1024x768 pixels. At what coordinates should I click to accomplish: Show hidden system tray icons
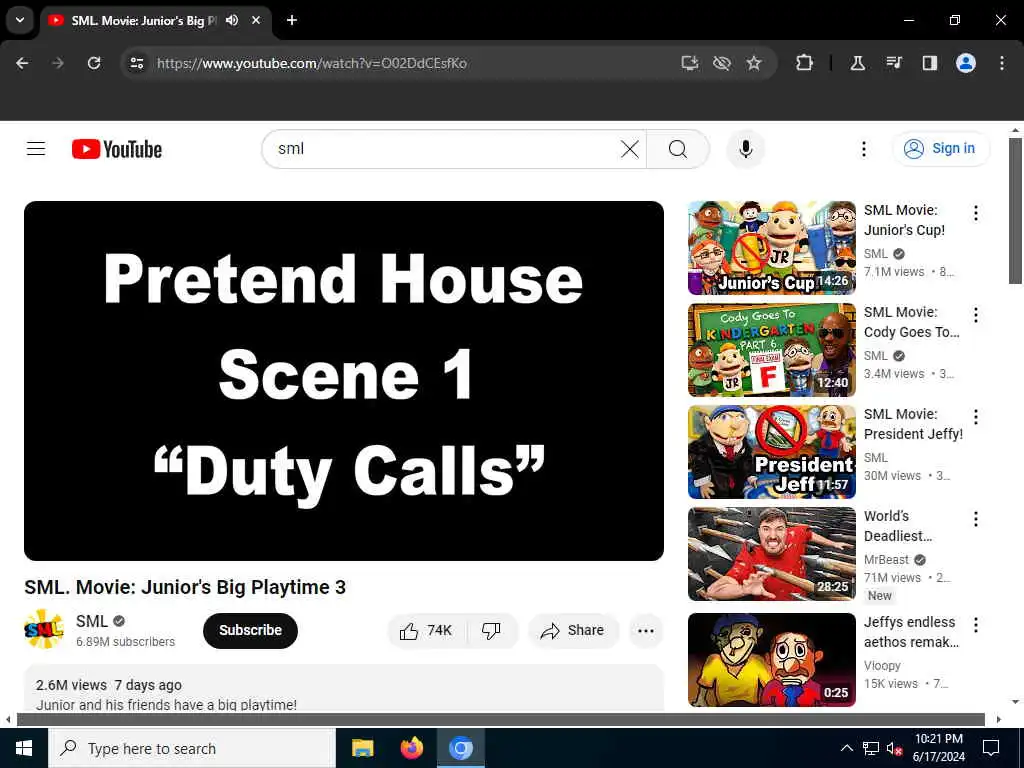click(846, 748)
